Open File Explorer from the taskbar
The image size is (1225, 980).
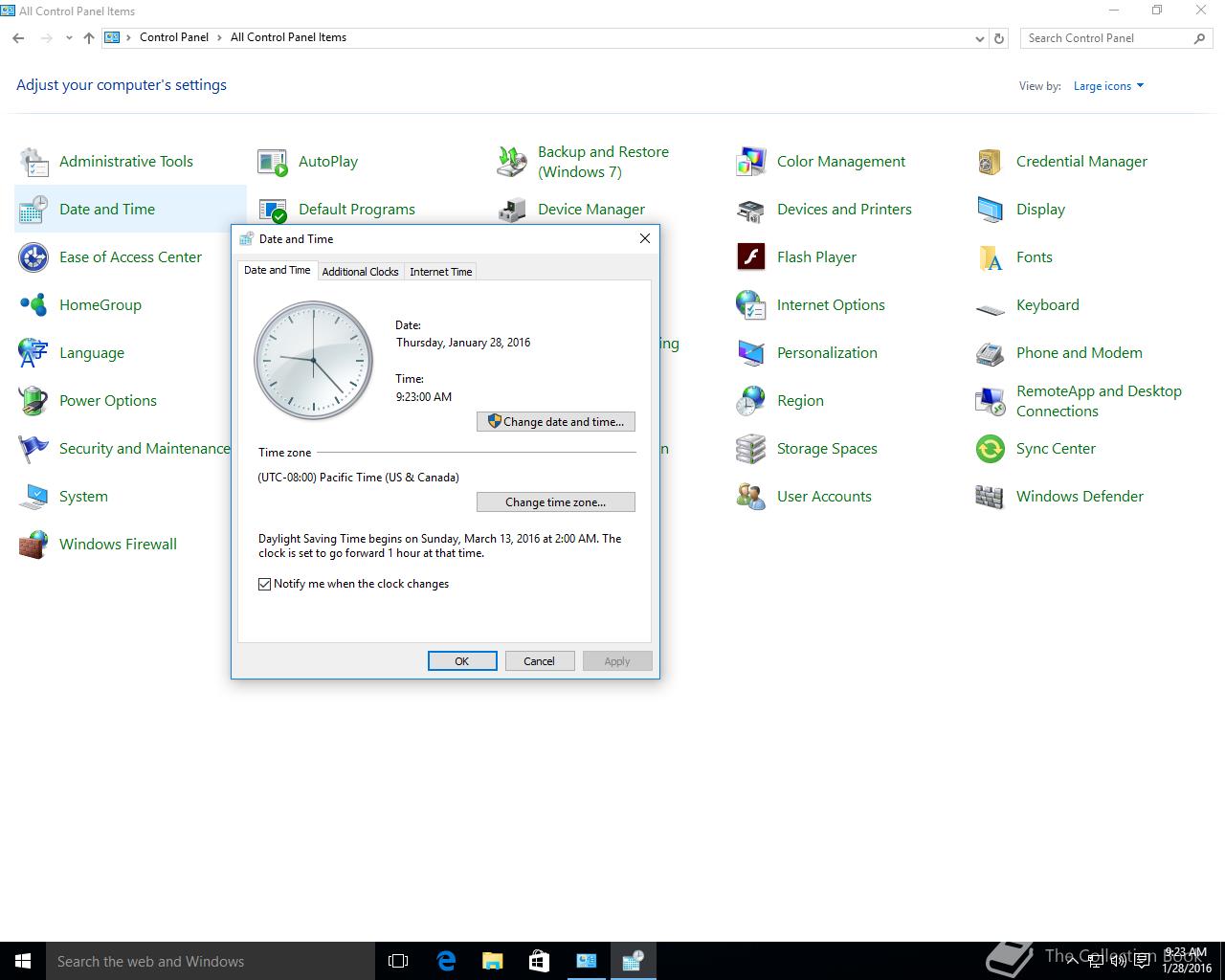pos(492,961)
